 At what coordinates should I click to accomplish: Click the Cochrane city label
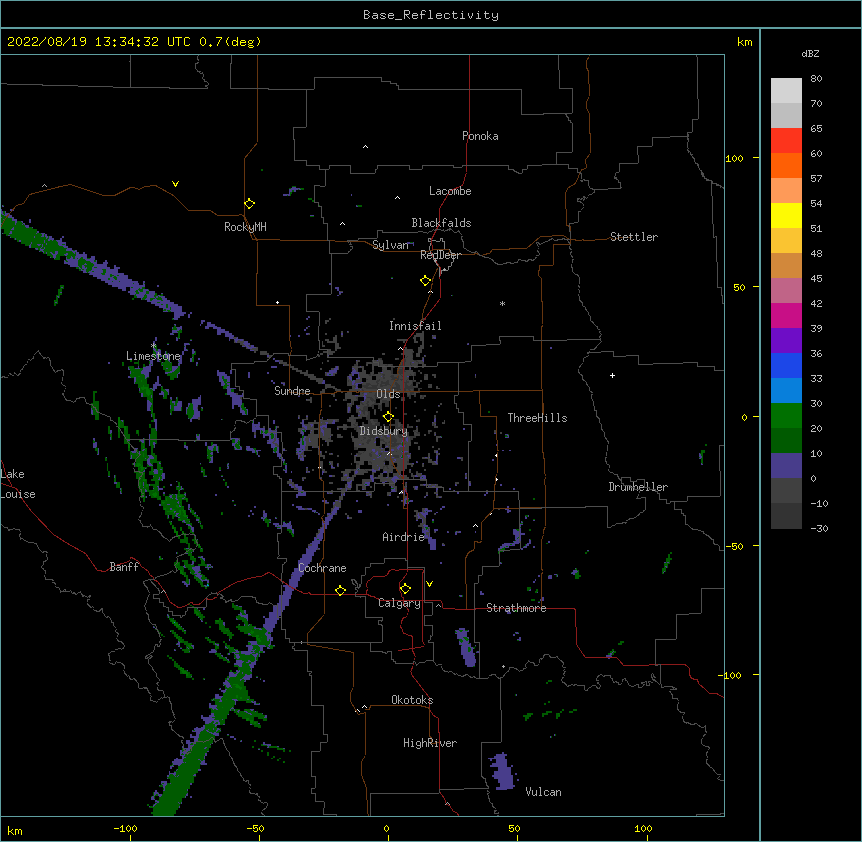(322, 568)
